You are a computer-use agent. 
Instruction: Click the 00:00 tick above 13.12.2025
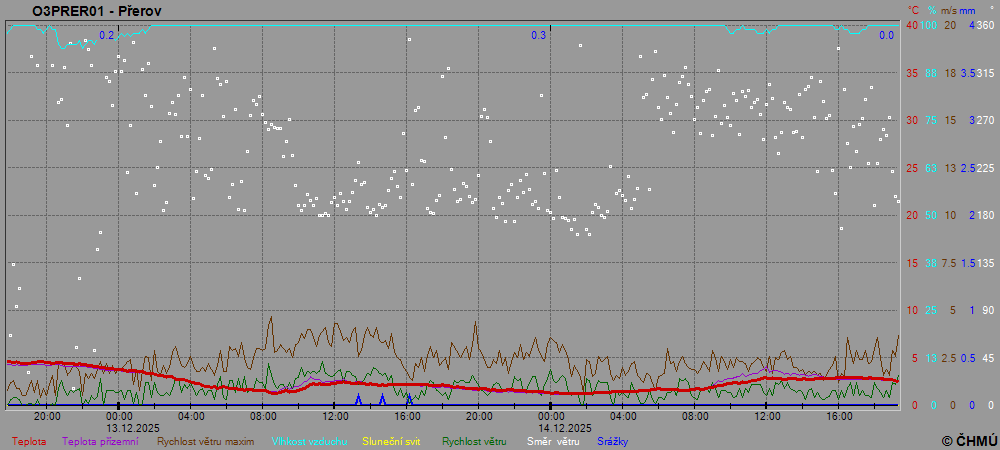(x=119, y=416)
